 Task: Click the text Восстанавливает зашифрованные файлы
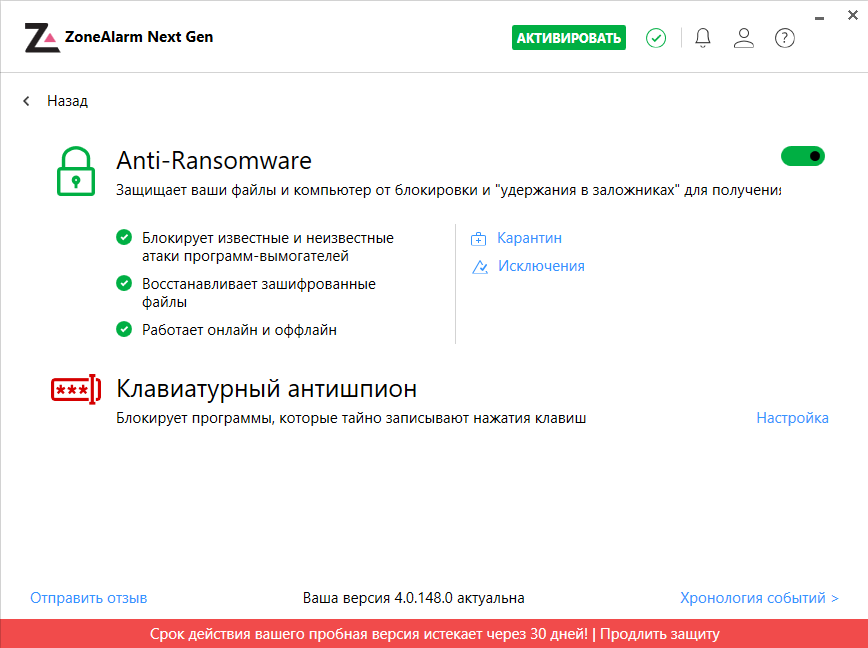coord(259,293)
